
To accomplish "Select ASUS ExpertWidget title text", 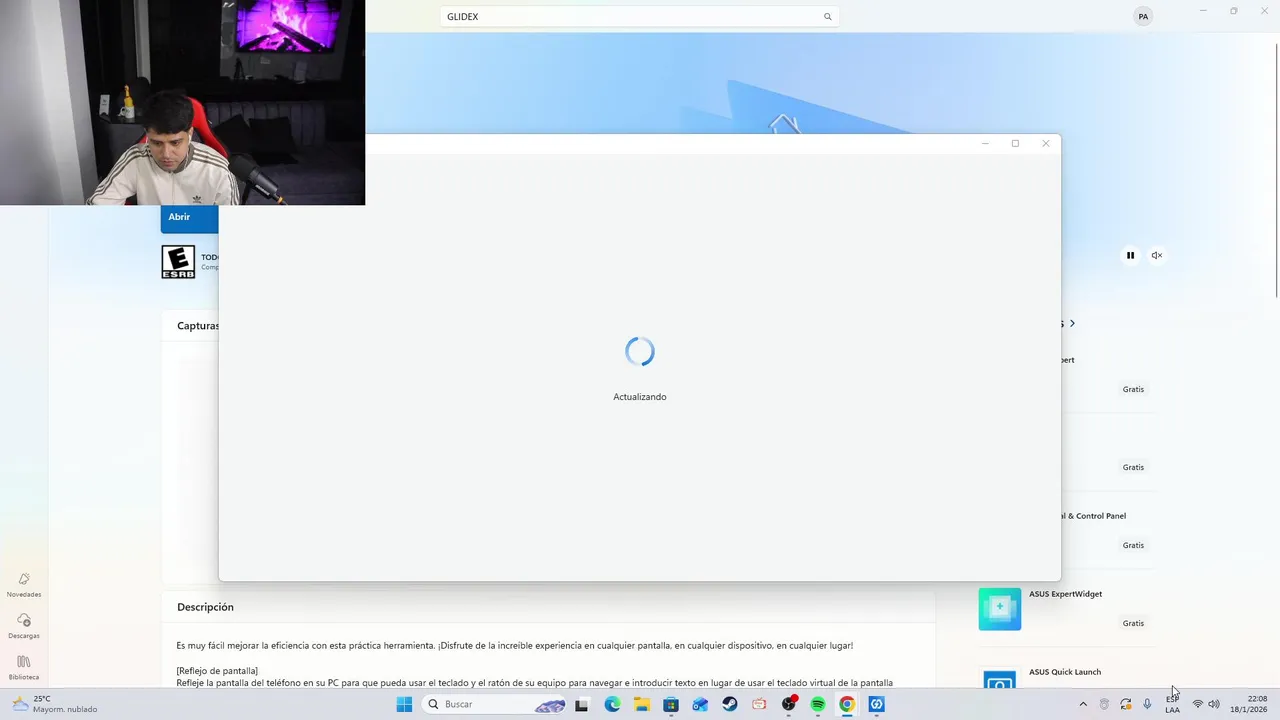I will 1065,594.
